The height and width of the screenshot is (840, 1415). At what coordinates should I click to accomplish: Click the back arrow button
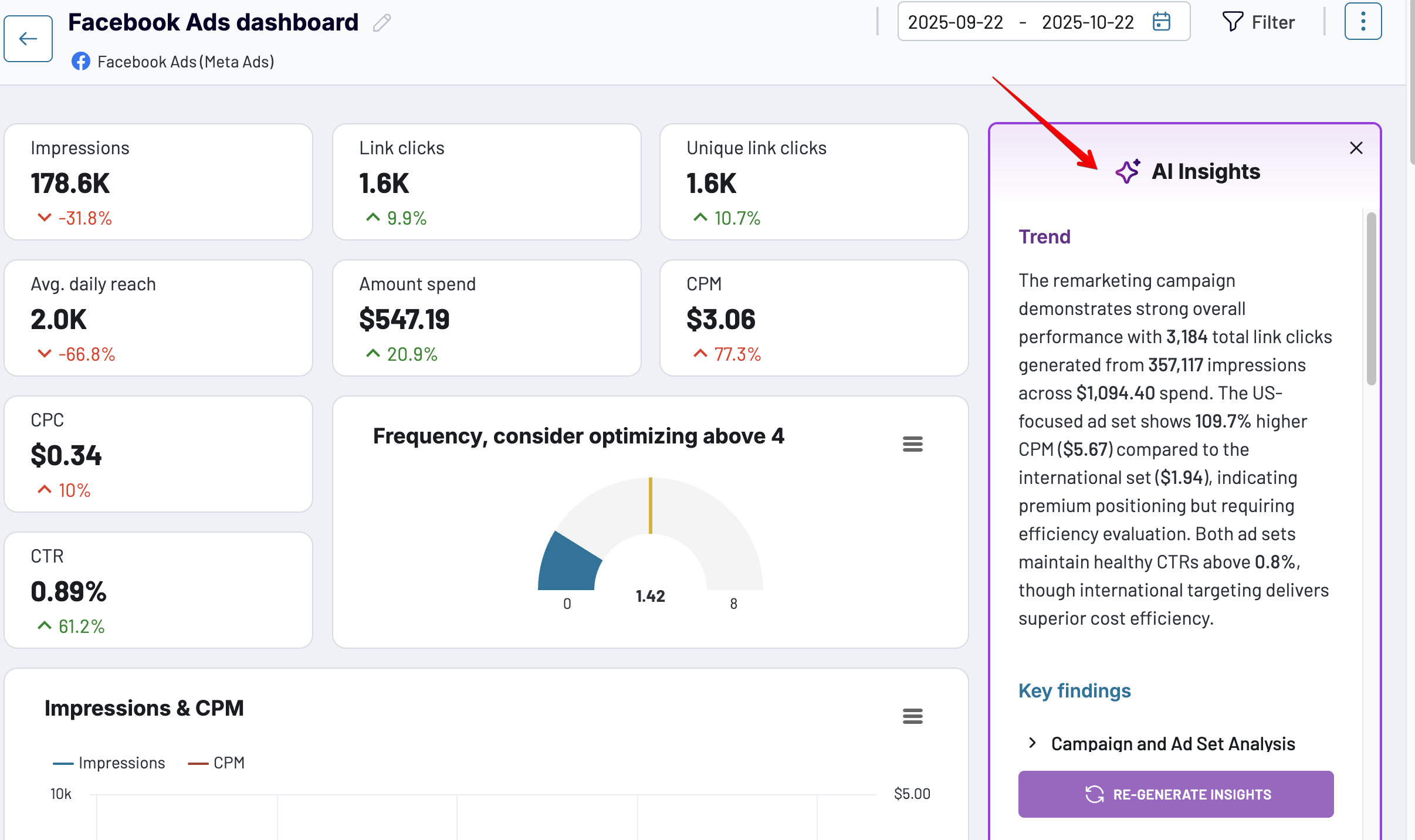[28, 39]
